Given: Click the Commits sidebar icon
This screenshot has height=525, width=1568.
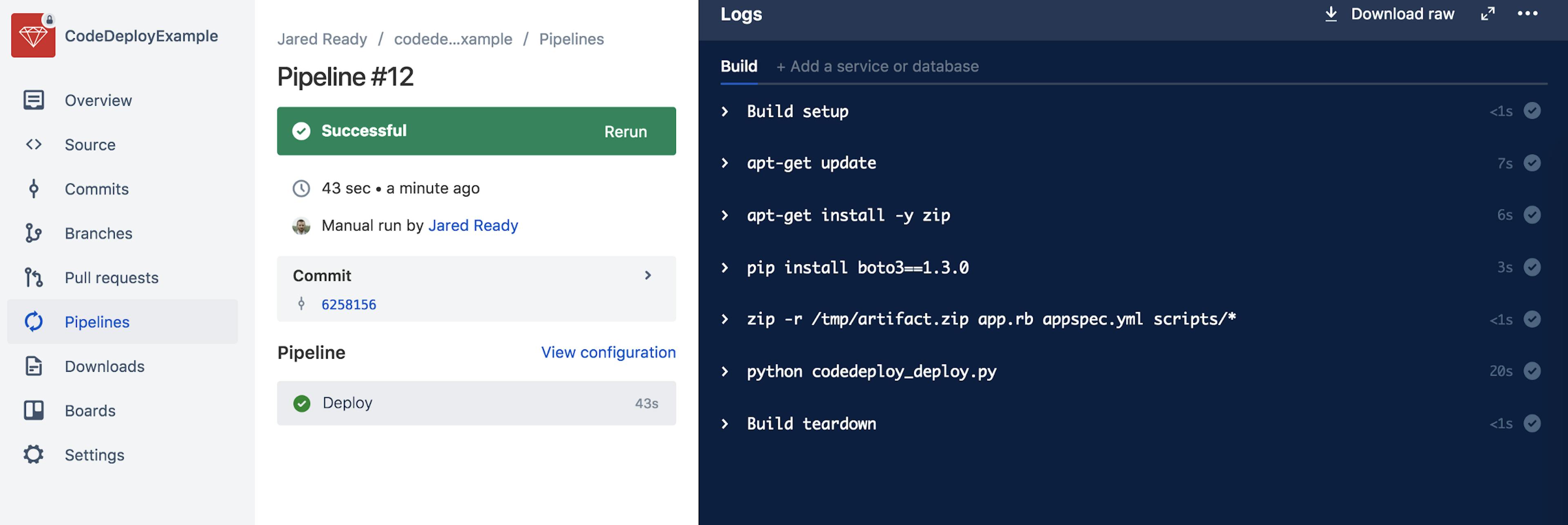Looking at the screenshot, I should [x=33, y=189].
